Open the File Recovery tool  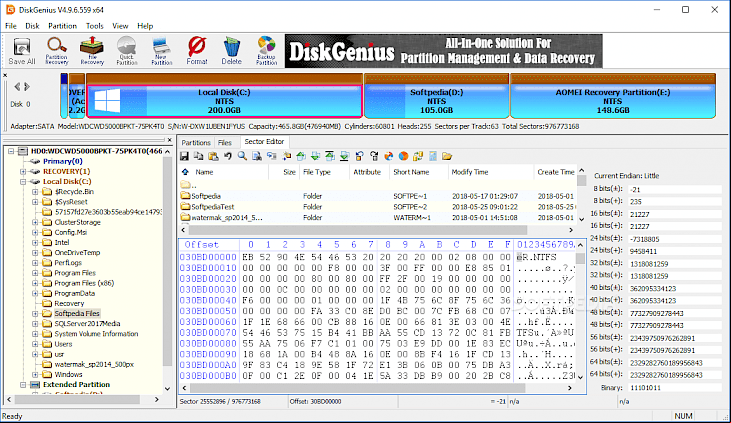(92, 51)
